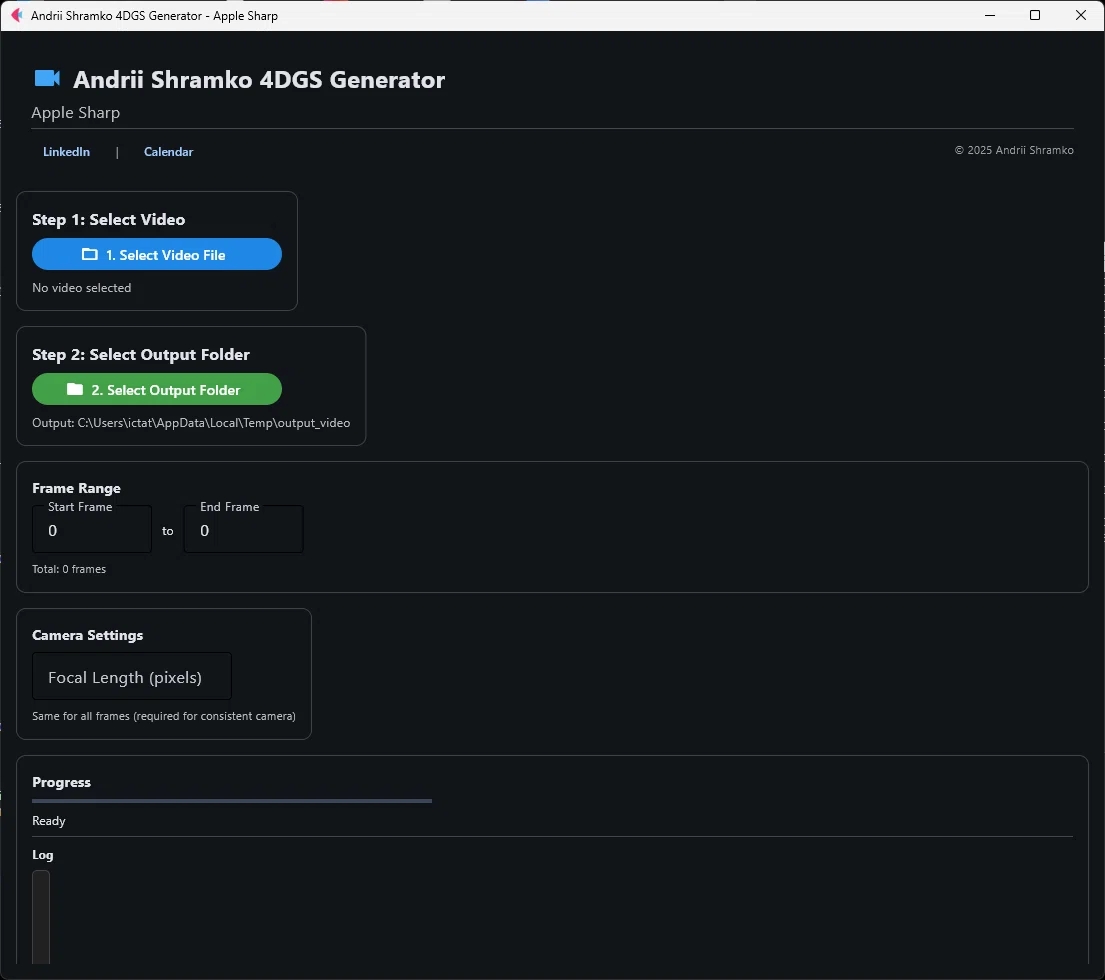The width and height of the screenshot is (1105, 980).
Task: Click the 'Total: 0 frames' text
Action: pos(69,569)
